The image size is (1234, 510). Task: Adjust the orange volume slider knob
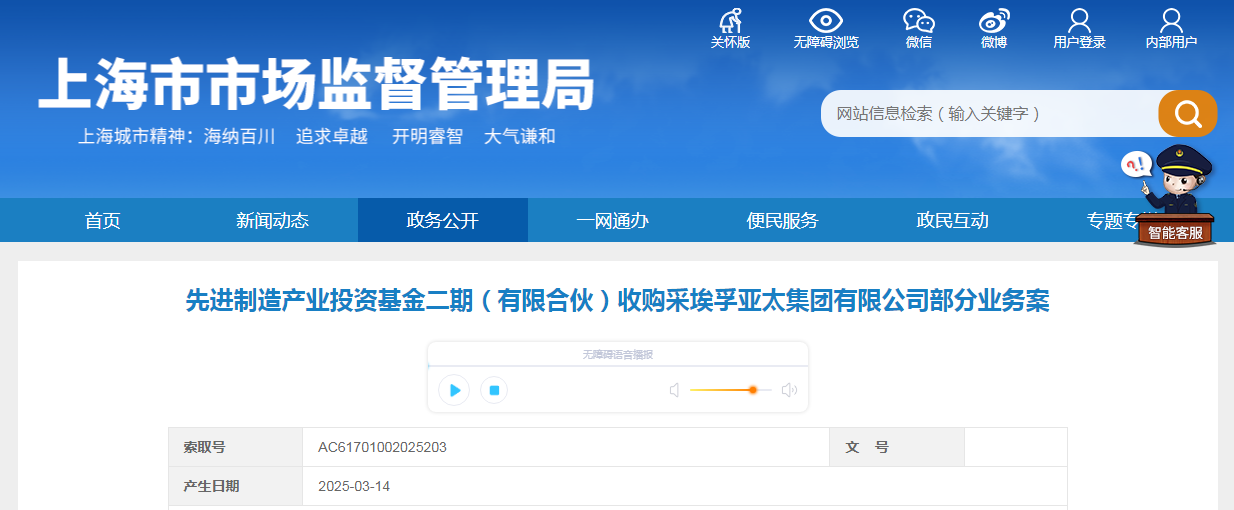(753, 390)
